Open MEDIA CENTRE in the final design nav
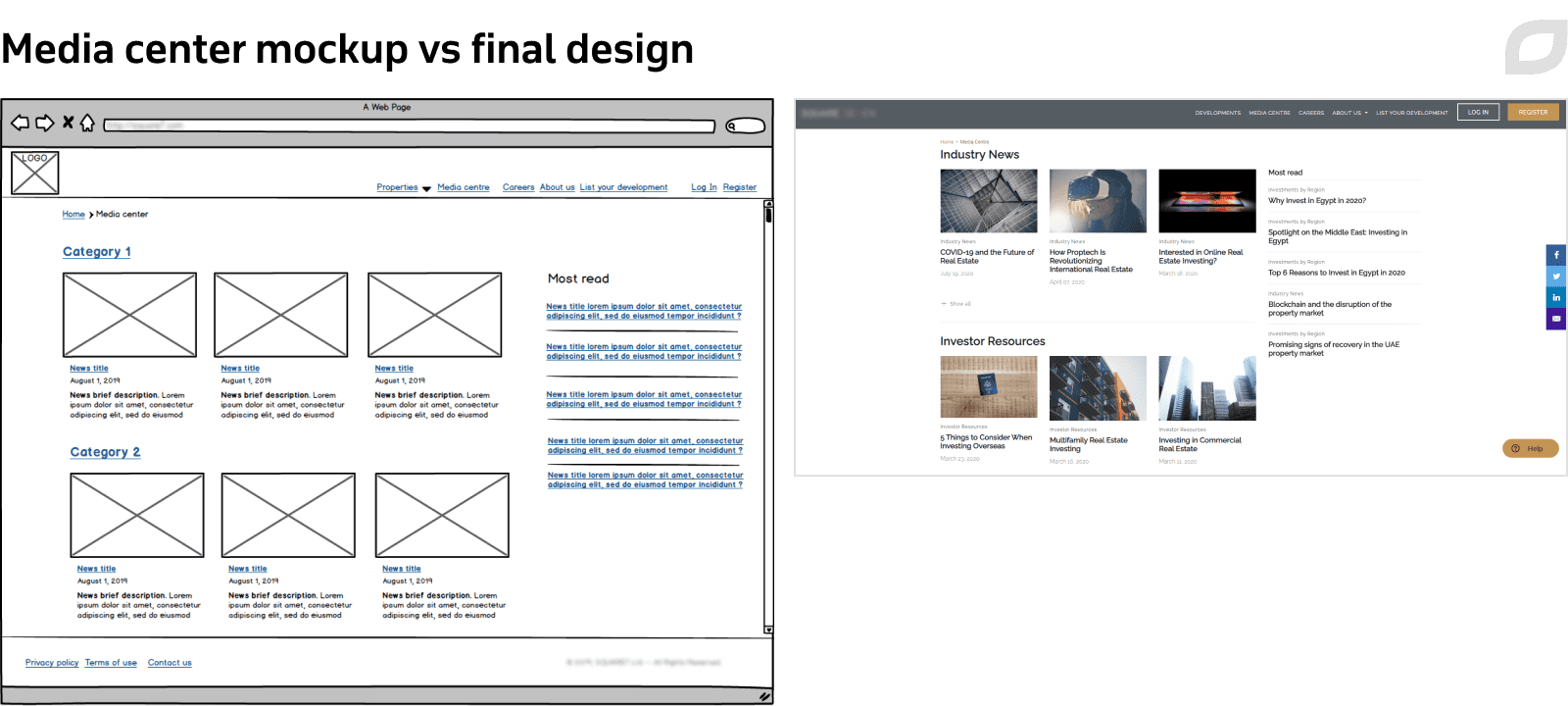 [x=1269, y=113]
